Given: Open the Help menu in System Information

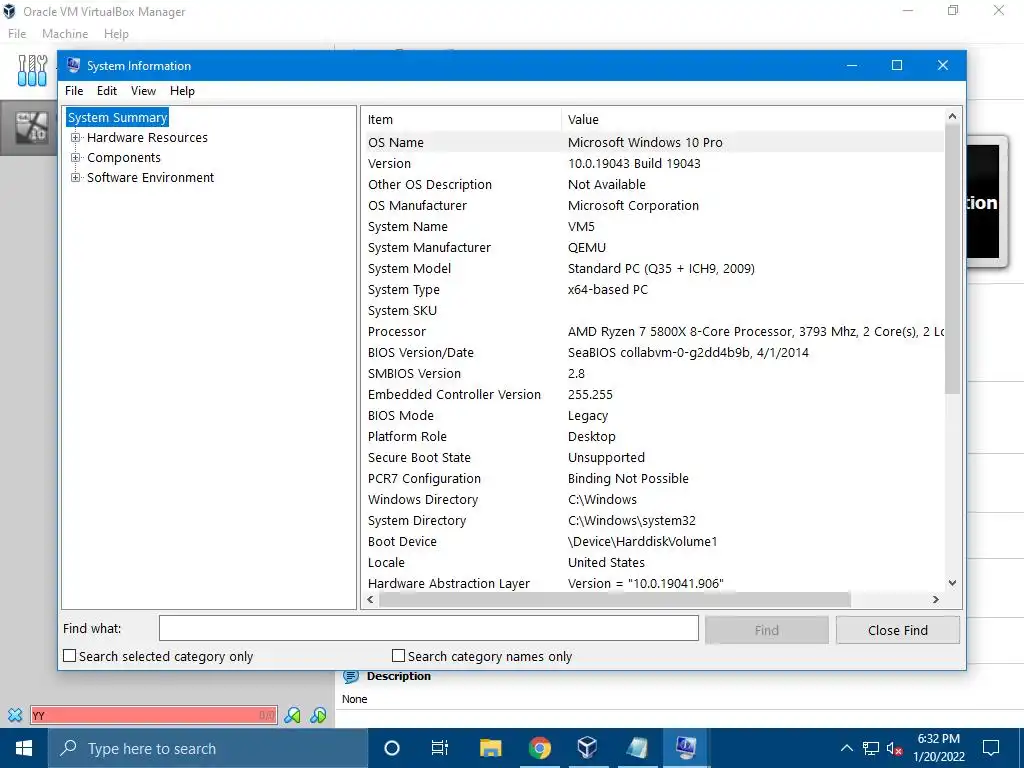Looking at the screenshot, I should (x=182, y=91).
